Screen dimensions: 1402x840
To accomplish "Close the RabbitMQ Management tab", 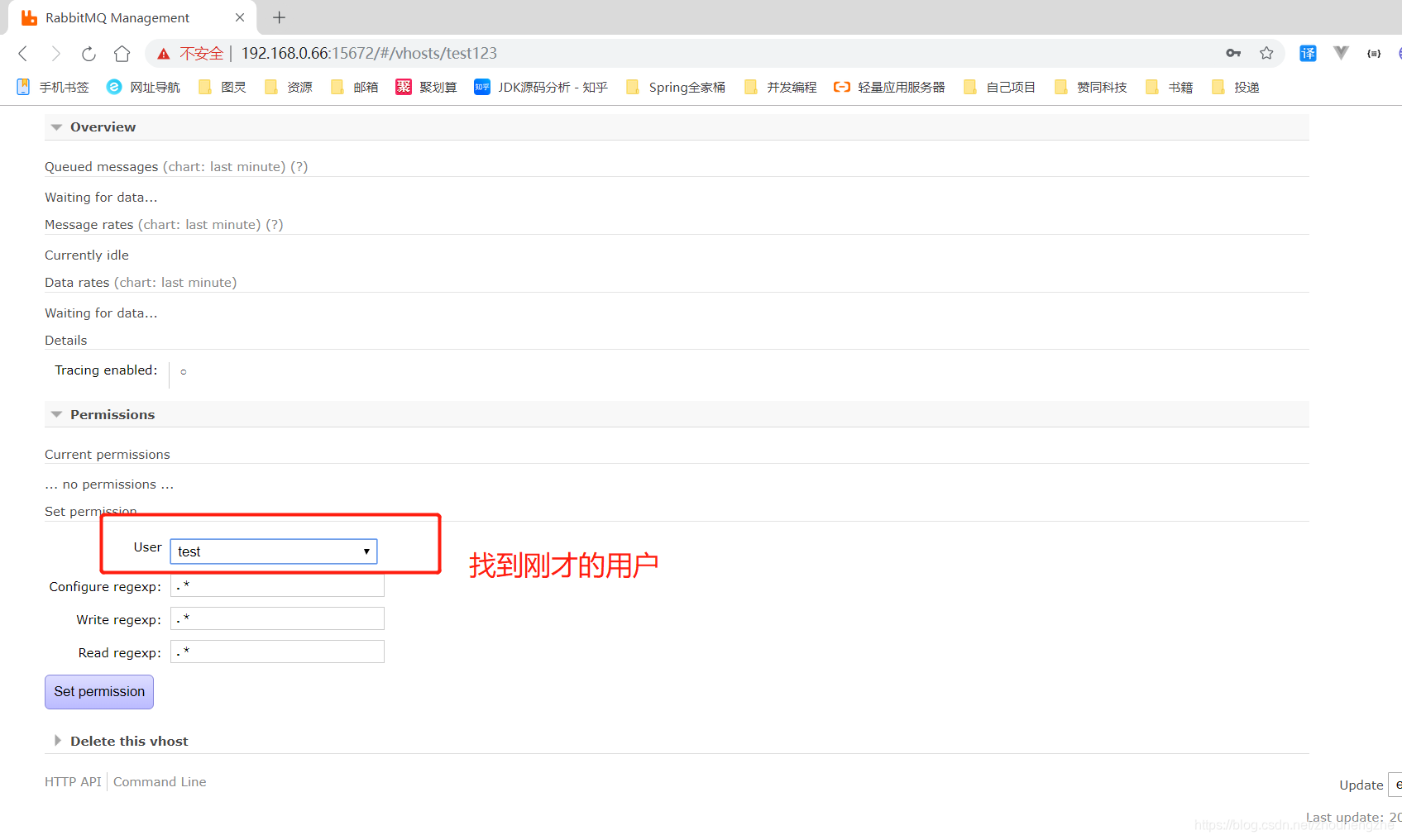I will pyautogui.click(x=240, y=17).
